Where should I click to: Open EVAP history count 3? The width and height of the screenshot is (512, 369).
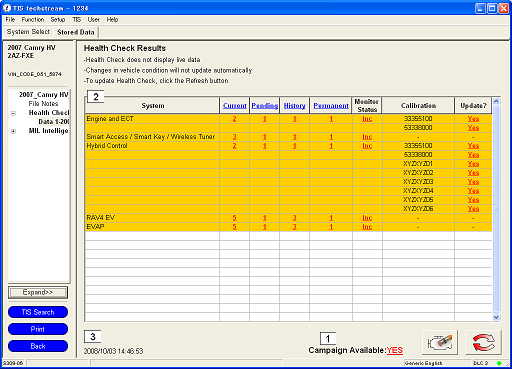click(x=294, y=227)
